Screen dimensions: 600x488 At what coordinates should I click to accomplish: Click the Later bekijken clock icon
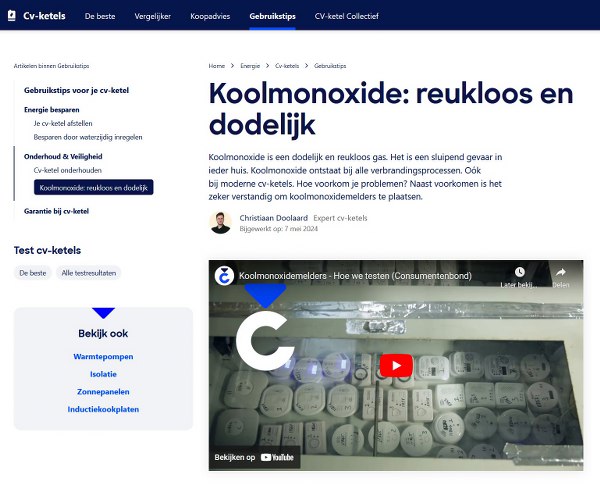(519, 272)
